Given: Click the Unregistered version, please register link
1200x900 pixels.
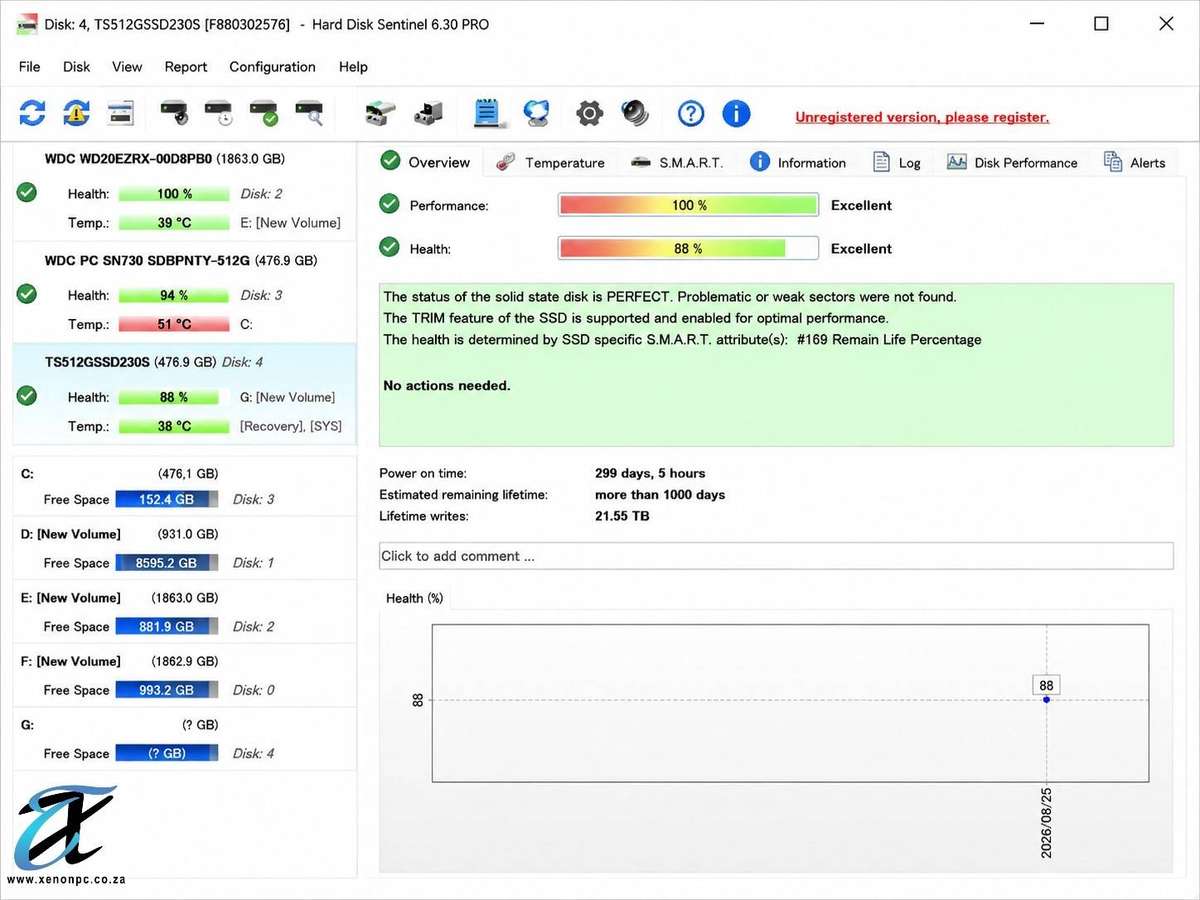Looking at the screenshot, I should pos(922,117).
